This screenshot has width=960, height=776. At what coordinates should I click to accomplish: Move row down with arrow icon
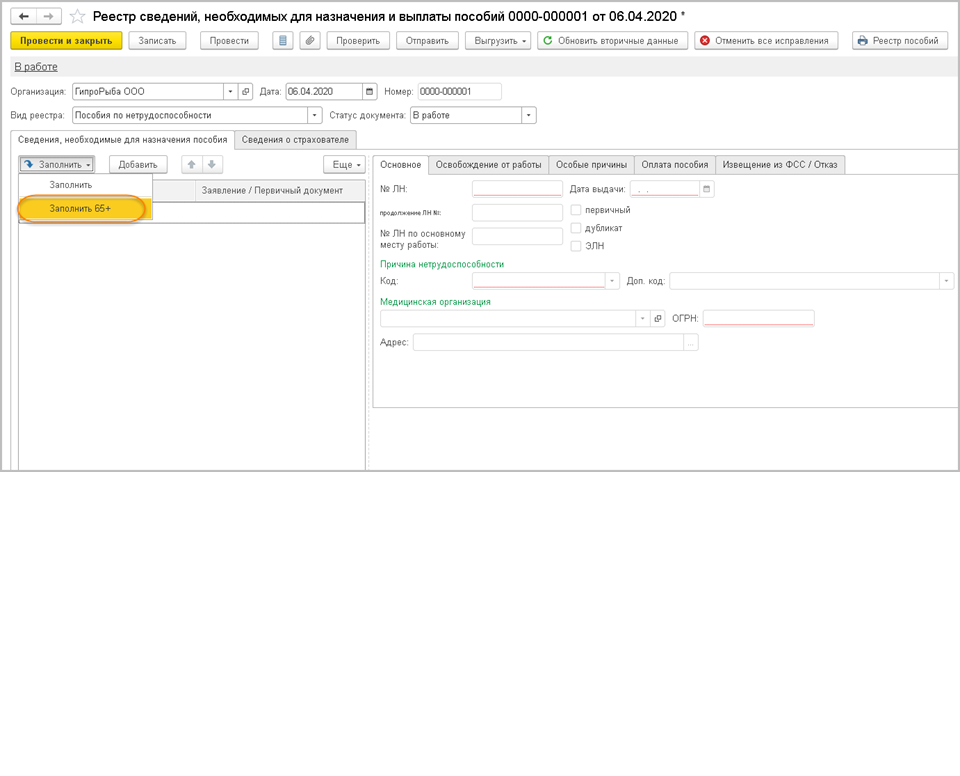pyautogui.click(x=211, y=165)
